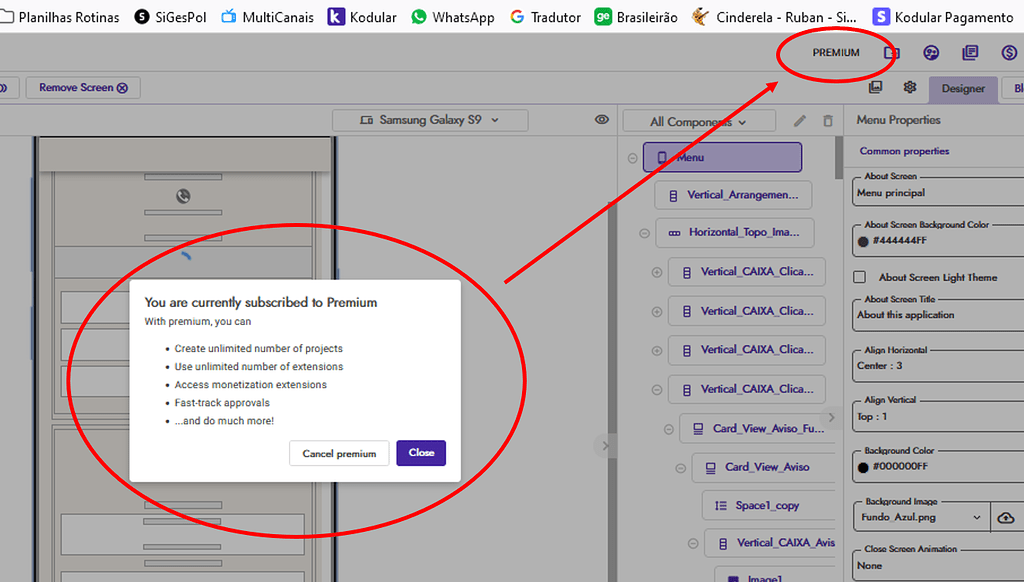The height and width of the screenshot is (582, 1024).
Task: Open the Kodular Pagamento bookmark
Action: (x=943, y=17)
